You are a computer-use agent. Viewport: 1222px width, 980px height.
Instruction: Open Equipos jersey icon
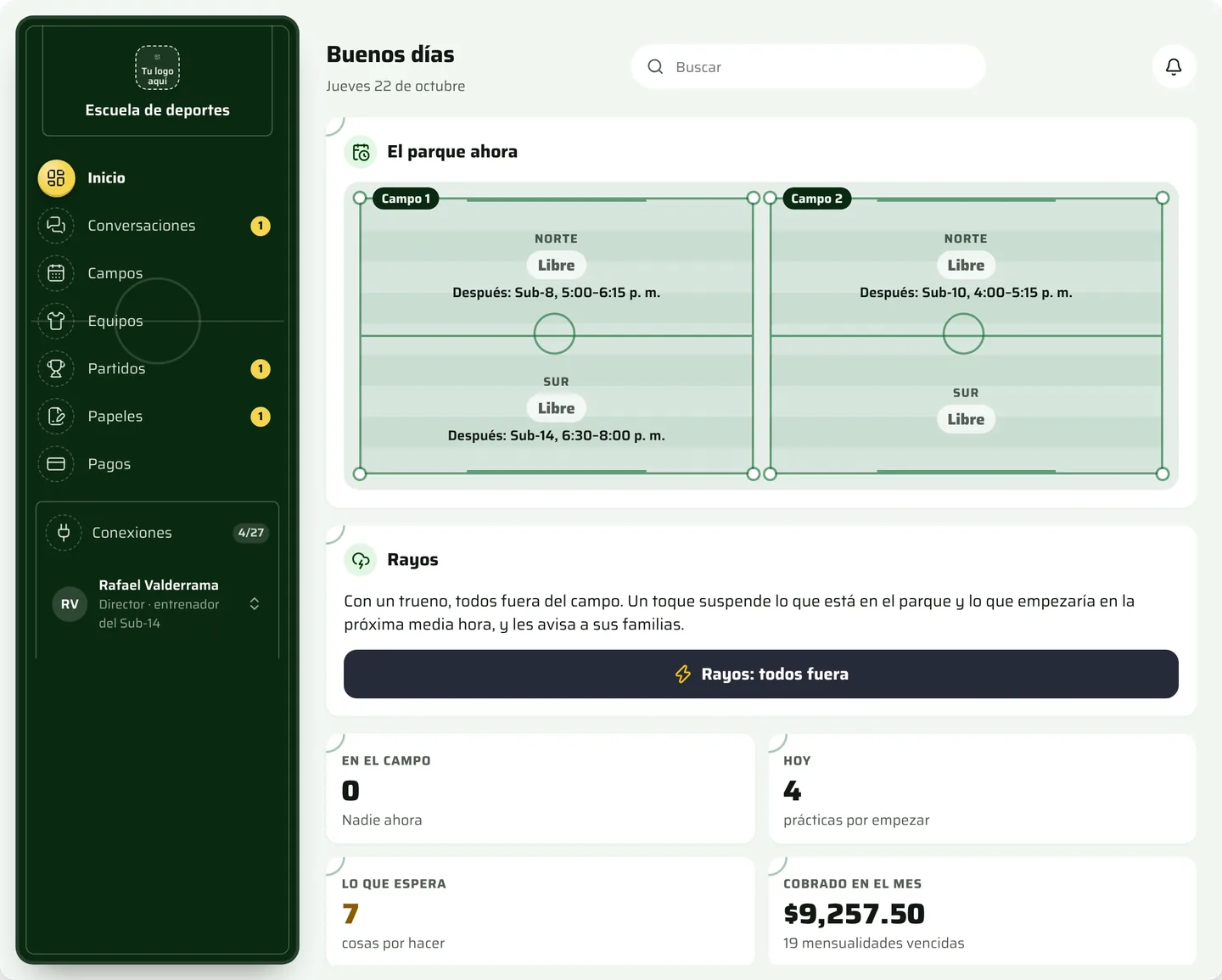(56, 321)
